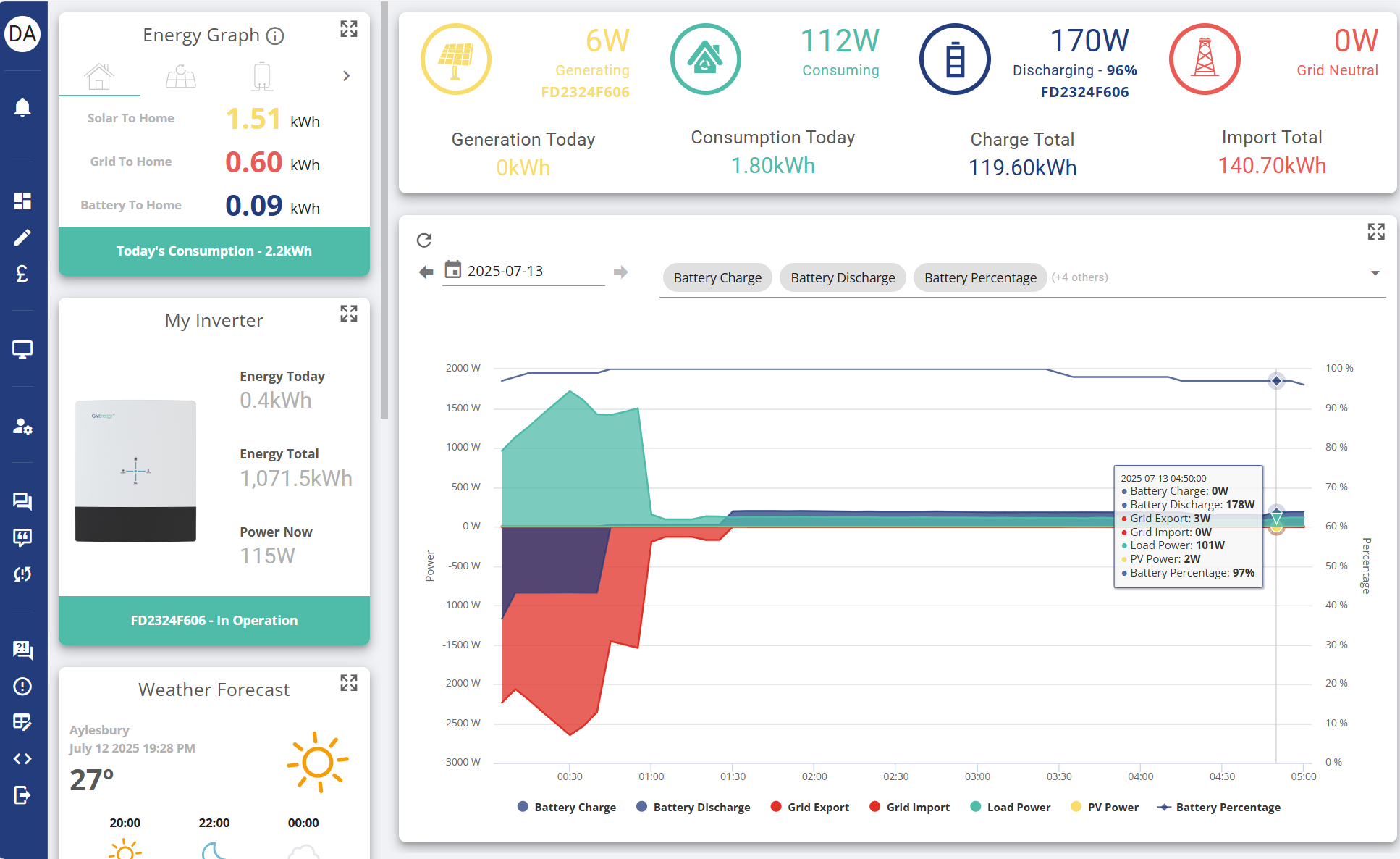Open the monitor display icon in sidebar
The width and height of the screenshot is (1400, 859).
pos(22,350)
